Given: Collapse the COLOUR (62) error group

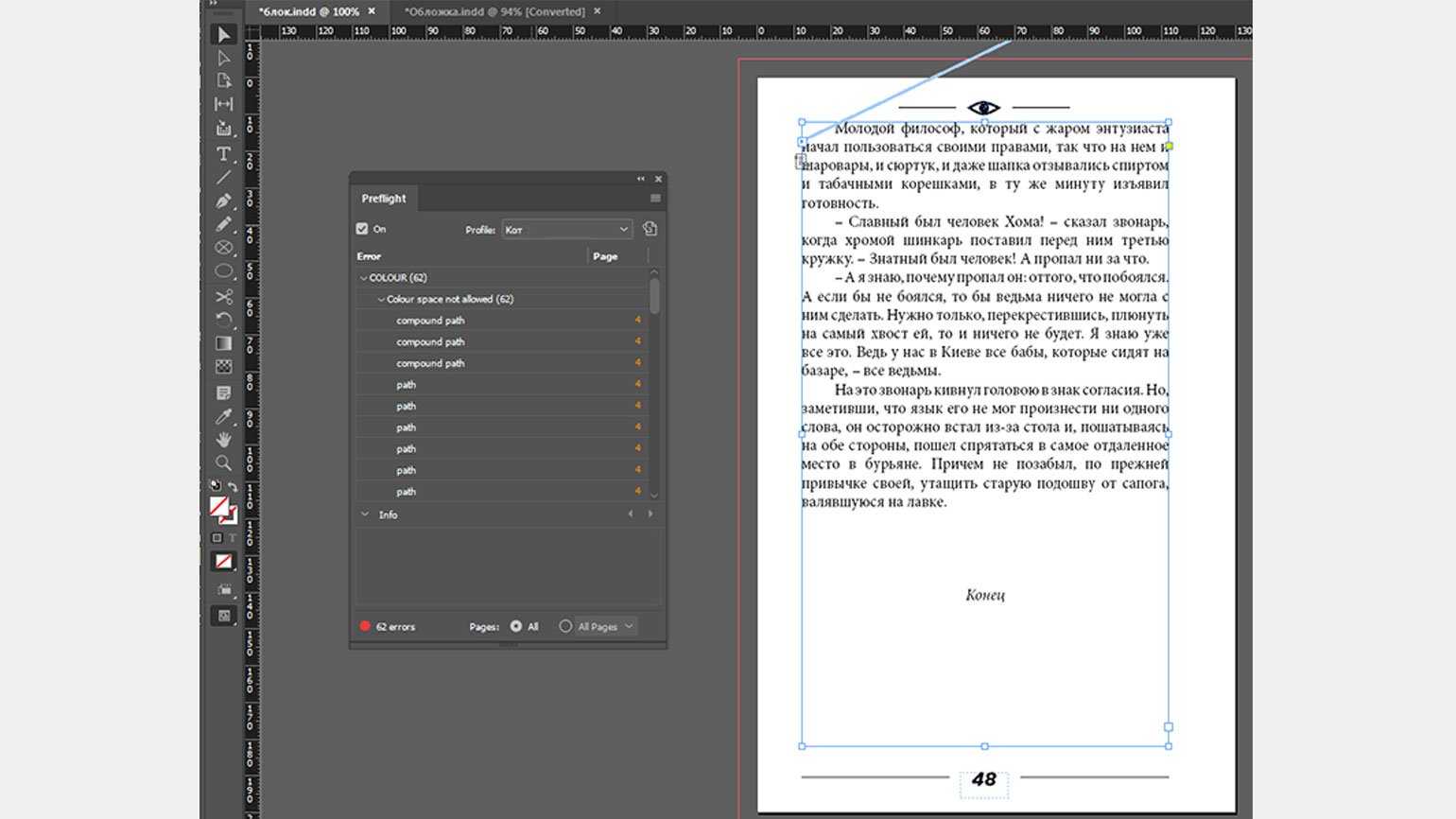Looking at the screenshot, I should click(x=364, y=278).
